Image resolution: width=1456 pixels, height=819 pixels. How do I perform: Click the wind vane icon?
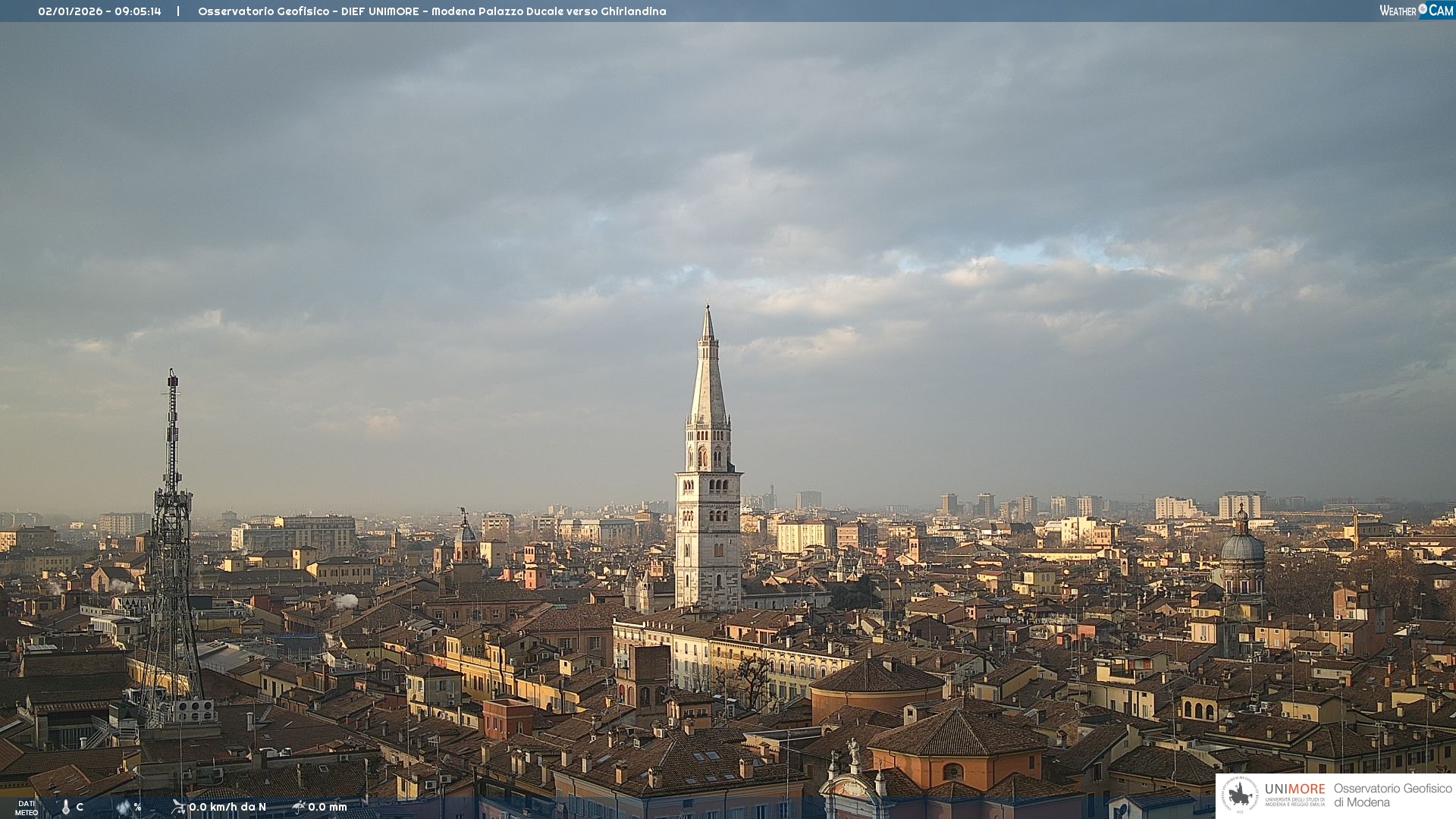click(x=178, y=807)
